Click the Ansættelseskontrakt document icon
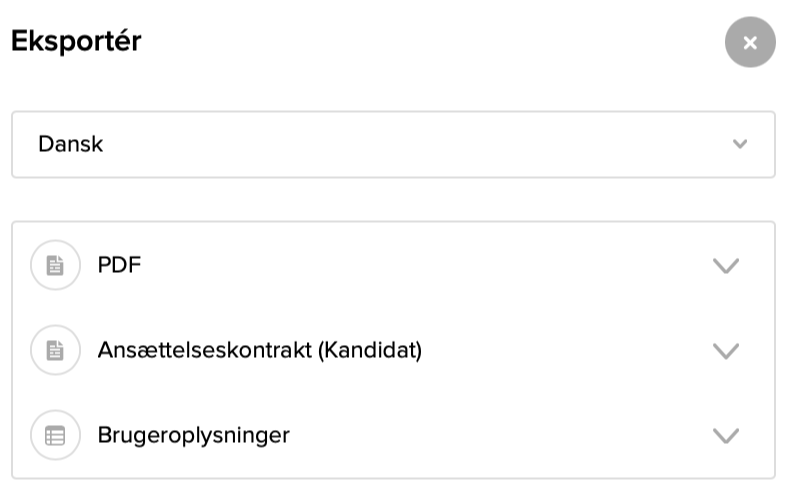 pos(55,351)
